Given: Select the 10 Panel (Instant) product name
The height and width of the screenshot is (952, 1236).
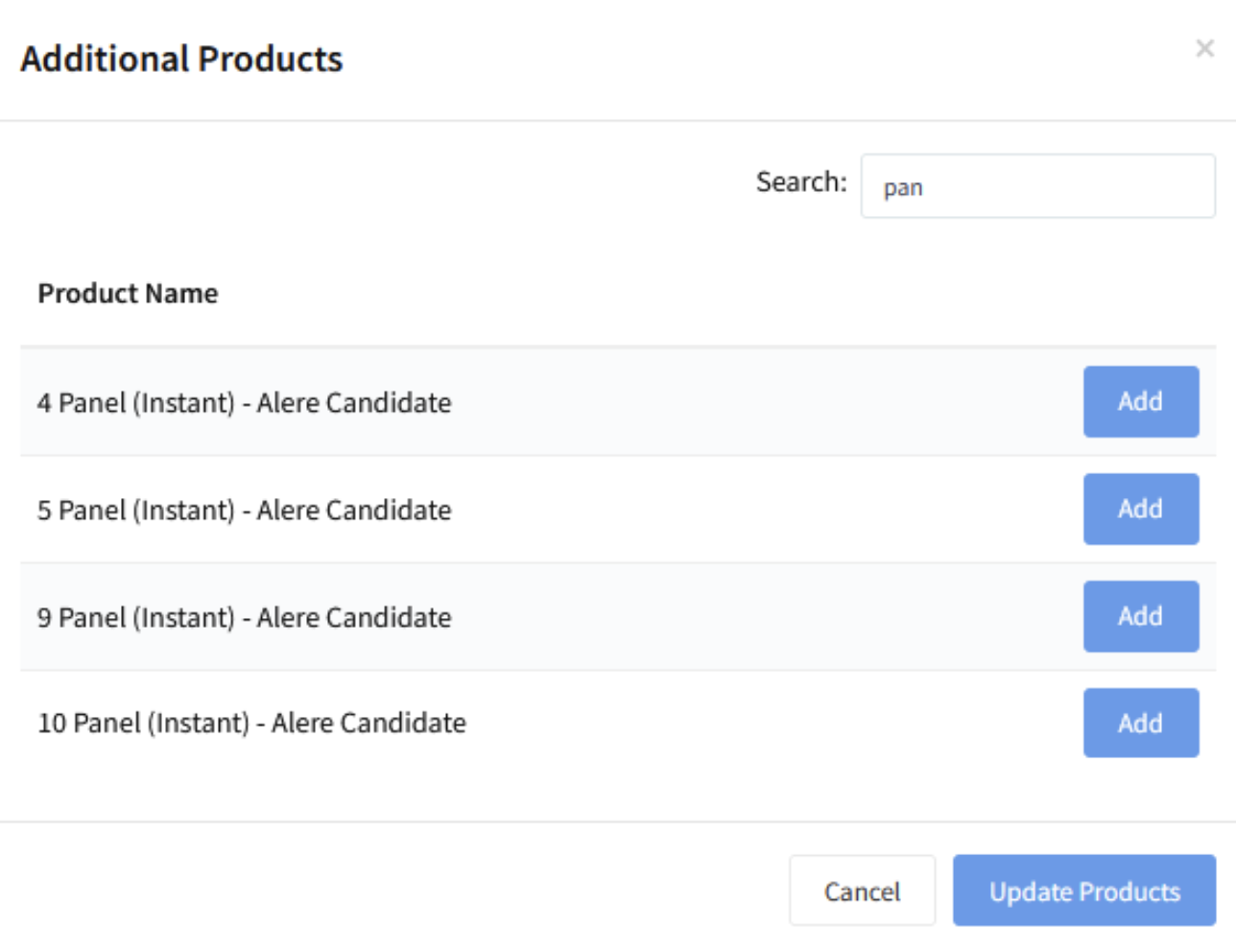Looking at the screenshot, I should point(251,724).
